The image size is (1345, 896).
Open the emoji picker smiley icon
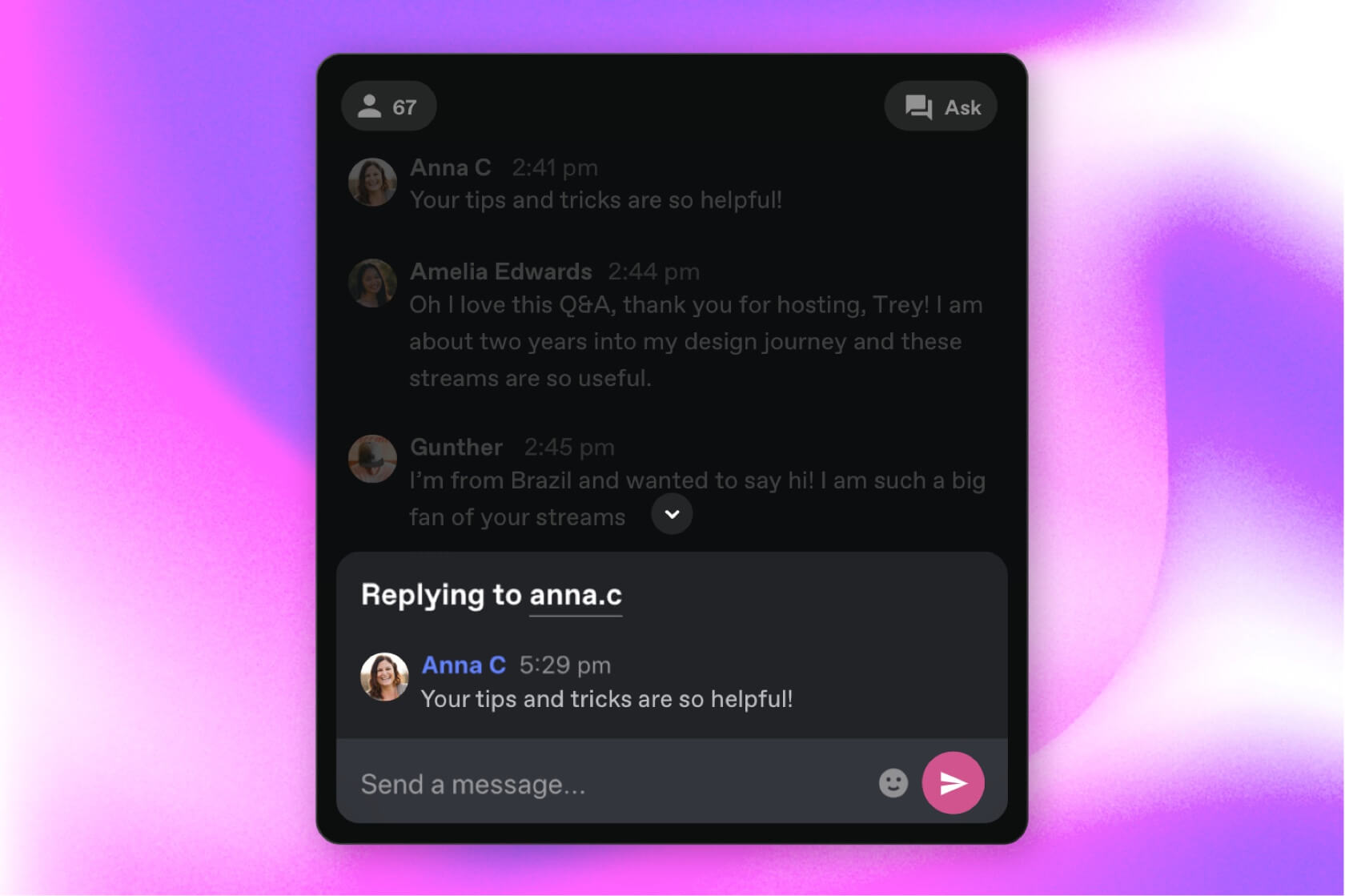893,783
